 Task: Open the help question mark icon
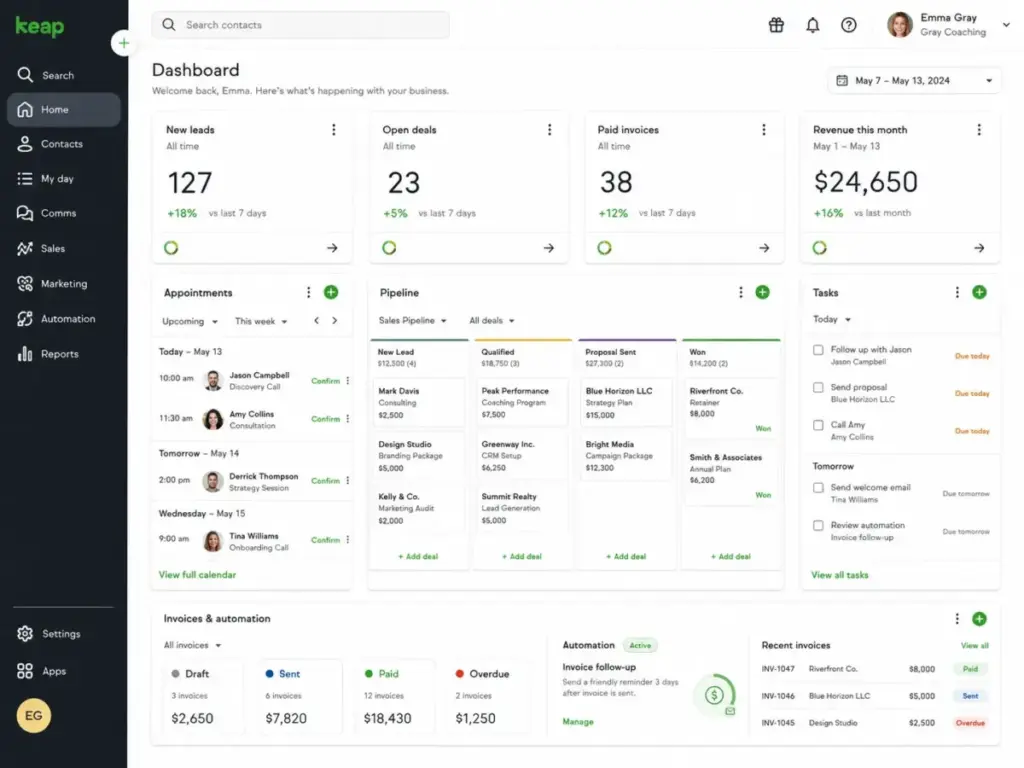(x=848, y=25)
